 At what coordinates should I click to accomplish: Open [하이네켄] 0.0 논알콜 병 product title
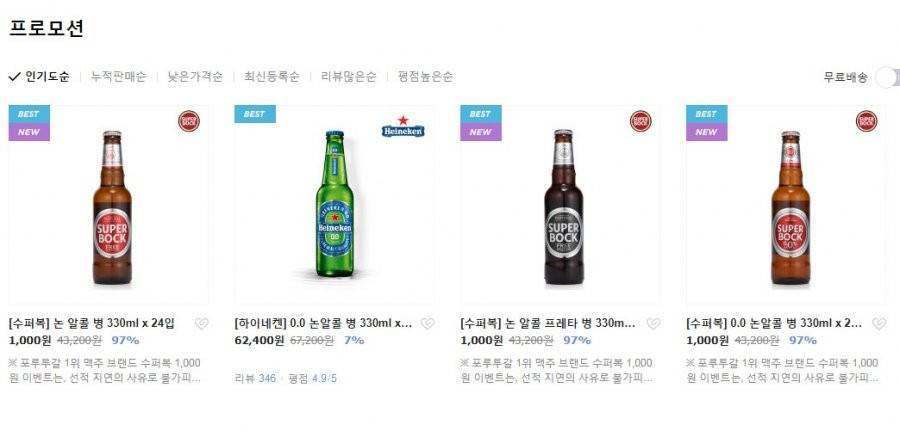323,323
